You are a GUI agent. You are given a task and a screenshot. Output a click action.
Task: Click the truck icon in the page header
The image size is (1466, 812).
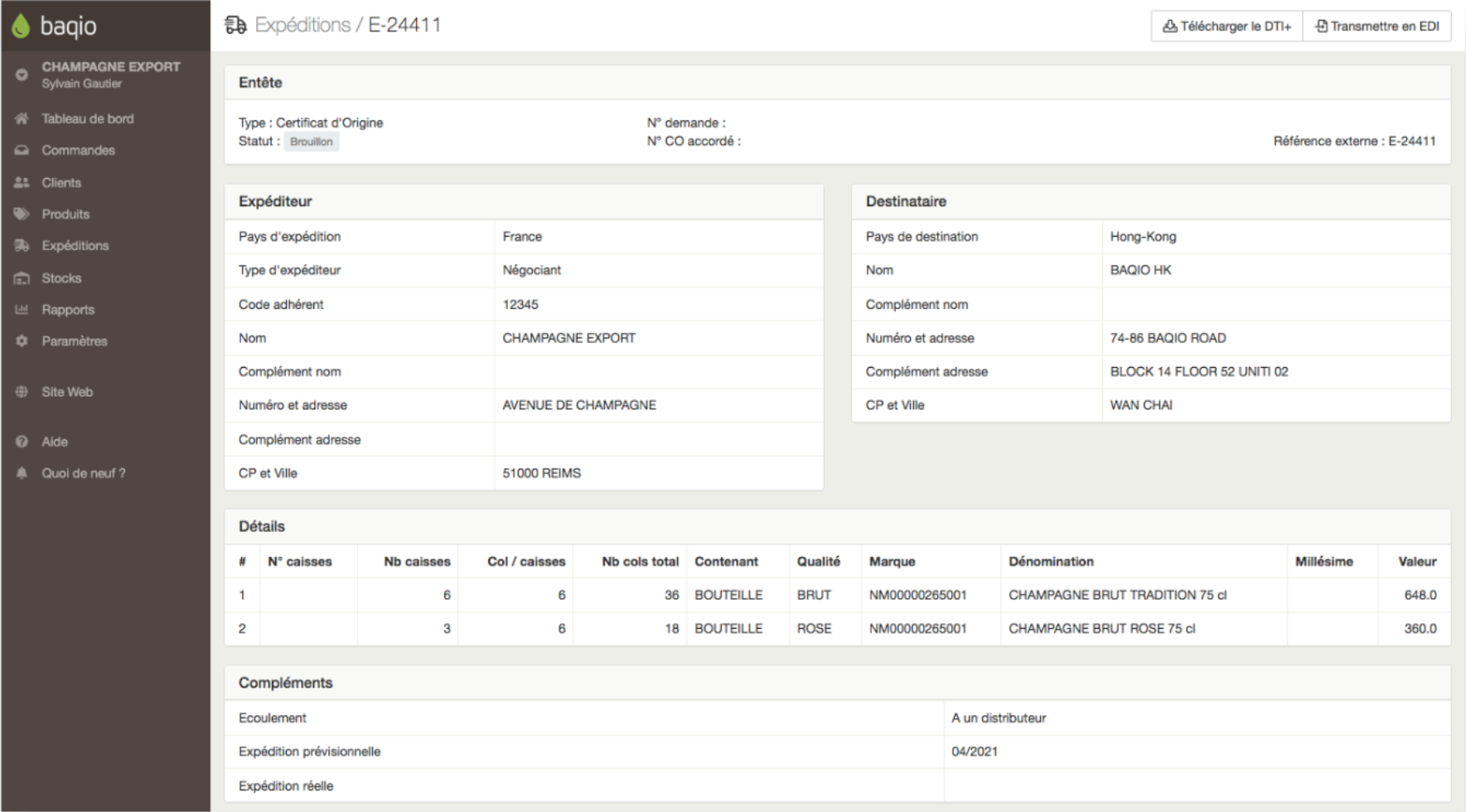click(235, 25)
